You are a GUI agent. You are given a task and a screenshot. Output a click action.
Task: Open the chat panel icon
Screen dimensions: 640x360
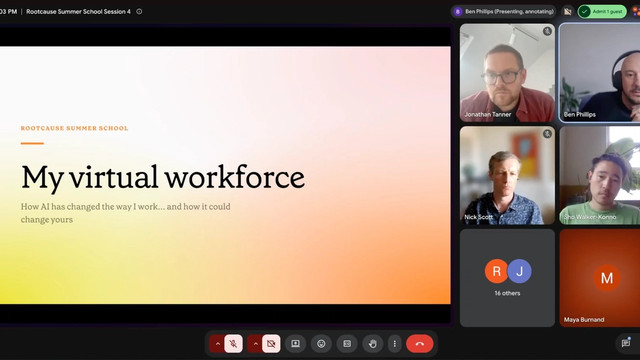626,343
